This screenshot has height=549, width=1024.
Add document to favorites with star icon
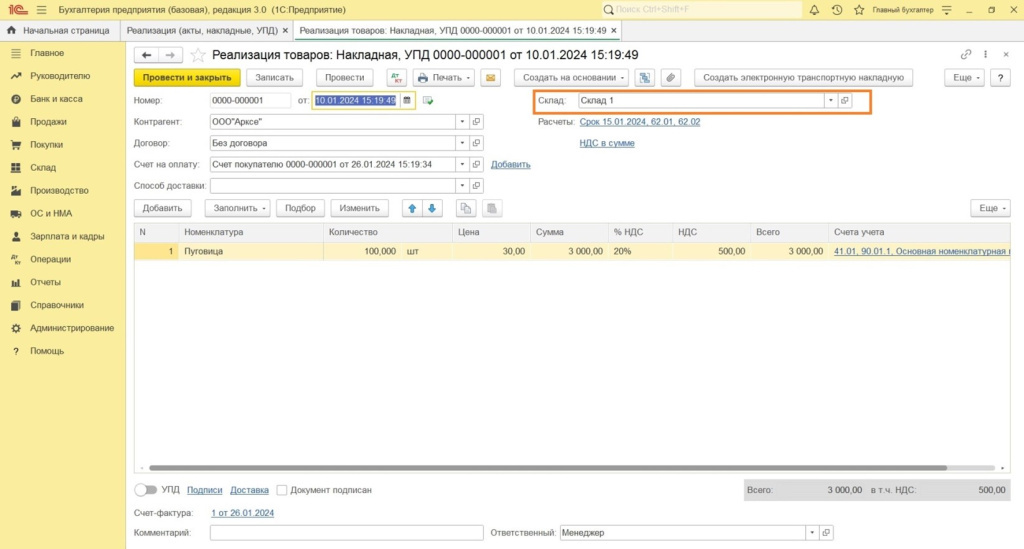[x=198, y=55]
